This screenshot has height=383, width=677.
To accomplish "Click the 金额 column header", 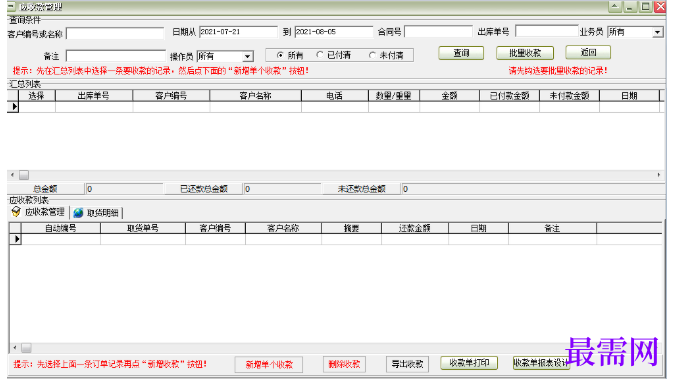I will 449,95.
